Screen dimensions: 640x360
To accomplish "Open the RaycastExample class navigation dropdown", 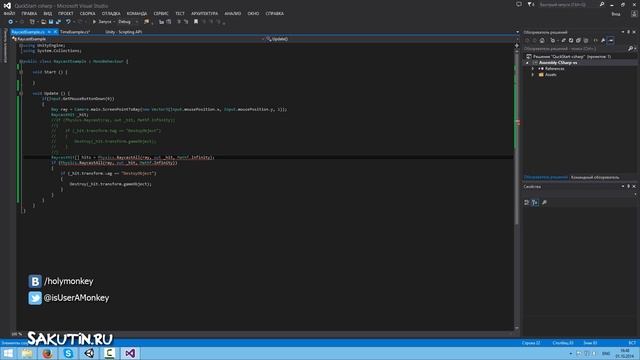I will click(x=139, y=39).
